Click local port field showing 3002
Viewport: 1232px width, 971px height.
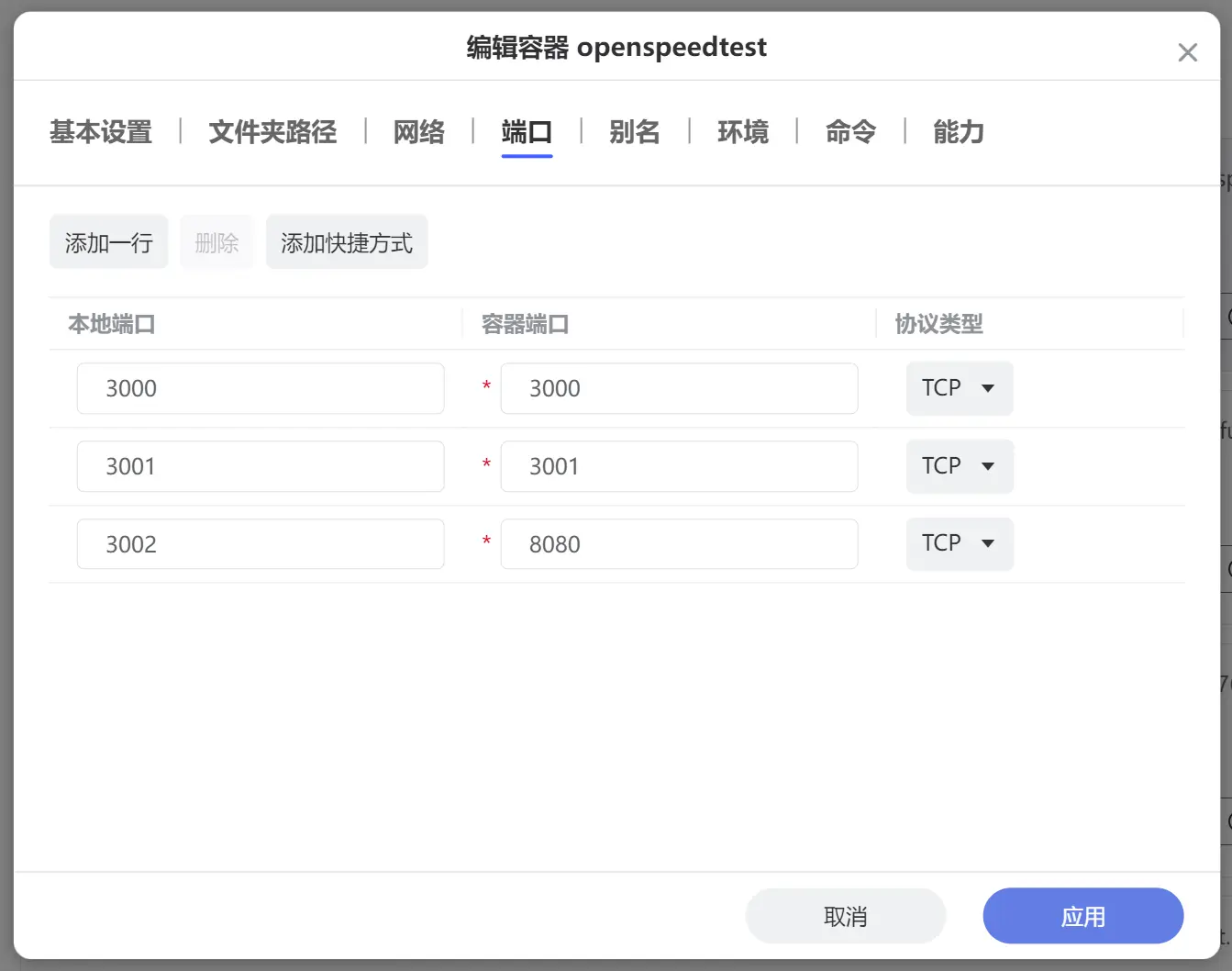pyautogui.click(x=261, y=544)
